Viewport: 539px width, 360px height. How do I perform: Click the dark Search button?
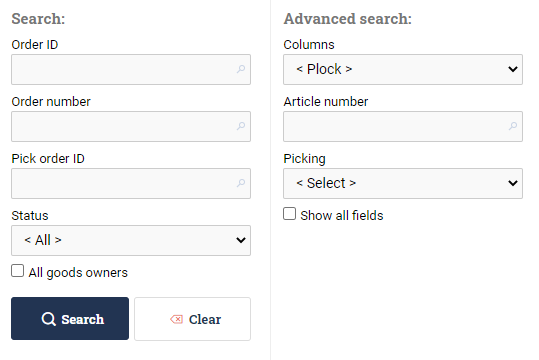(x=70, y=319)
